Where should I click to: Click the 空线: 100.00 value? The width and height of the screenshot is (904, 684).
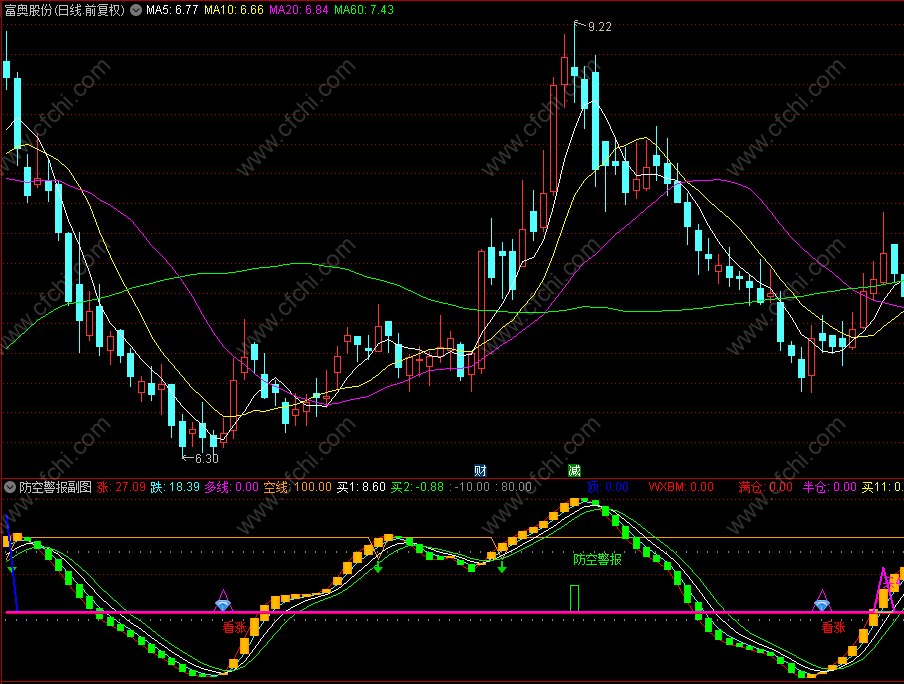click(297, 487)
